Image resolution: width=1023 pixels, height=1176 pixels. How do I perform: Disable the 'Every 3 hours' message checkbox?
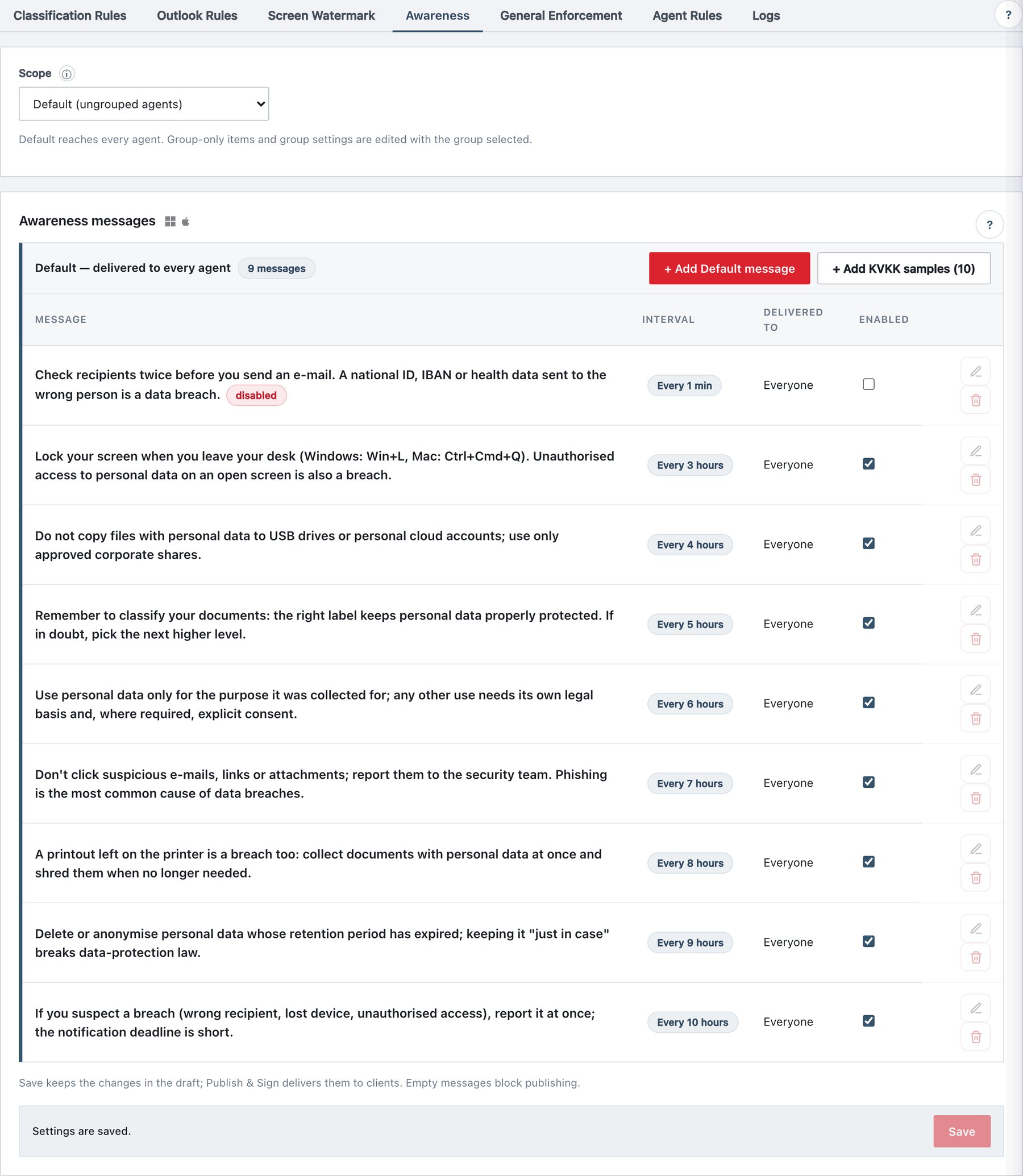click(x=868, y=464)
